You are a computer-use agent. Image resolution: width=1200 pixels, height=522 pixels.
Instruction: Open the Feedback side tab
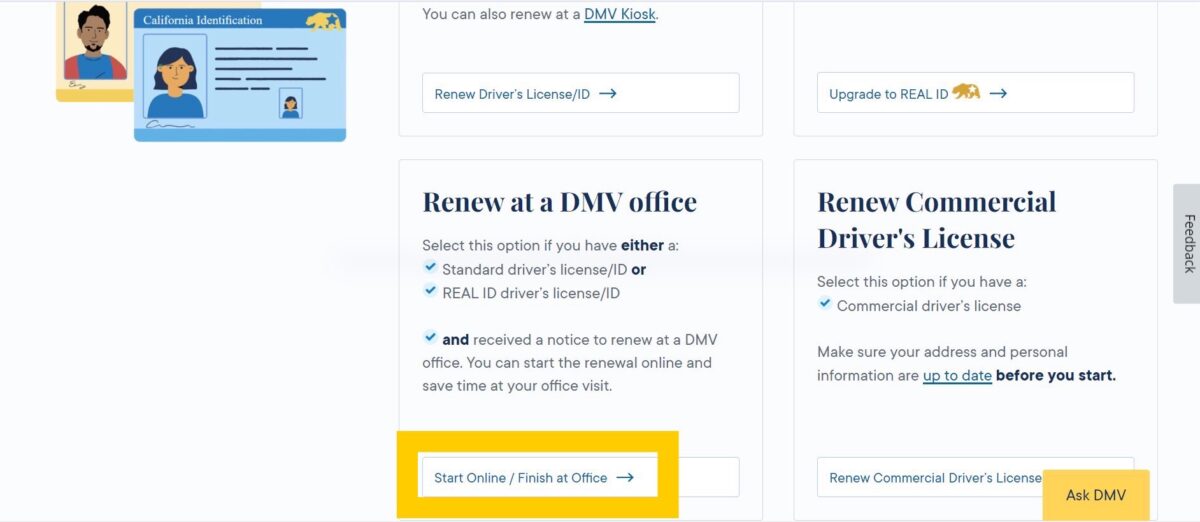pyautogui.click(x=1187, y=243)
